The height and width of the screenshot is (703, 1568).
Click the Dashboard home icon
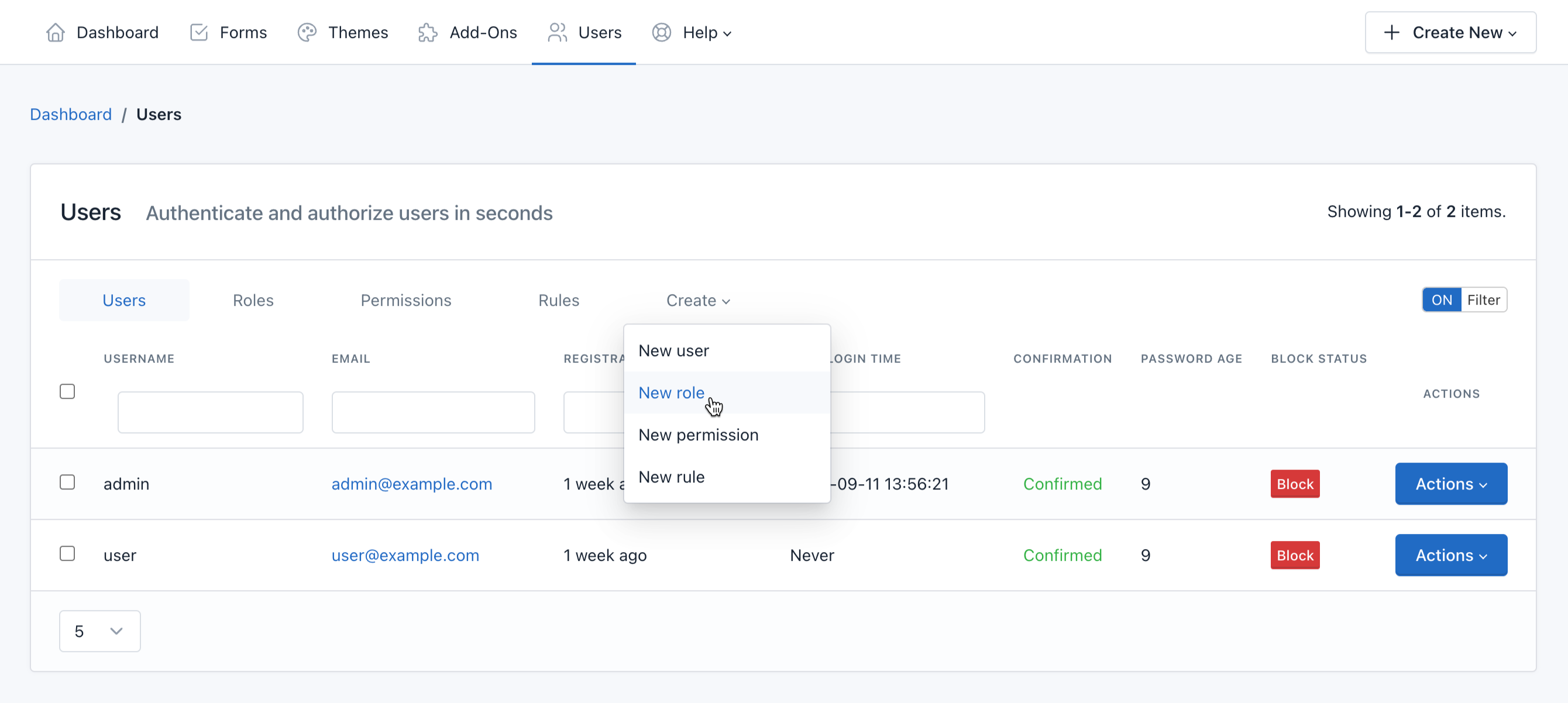click(55, 32)
